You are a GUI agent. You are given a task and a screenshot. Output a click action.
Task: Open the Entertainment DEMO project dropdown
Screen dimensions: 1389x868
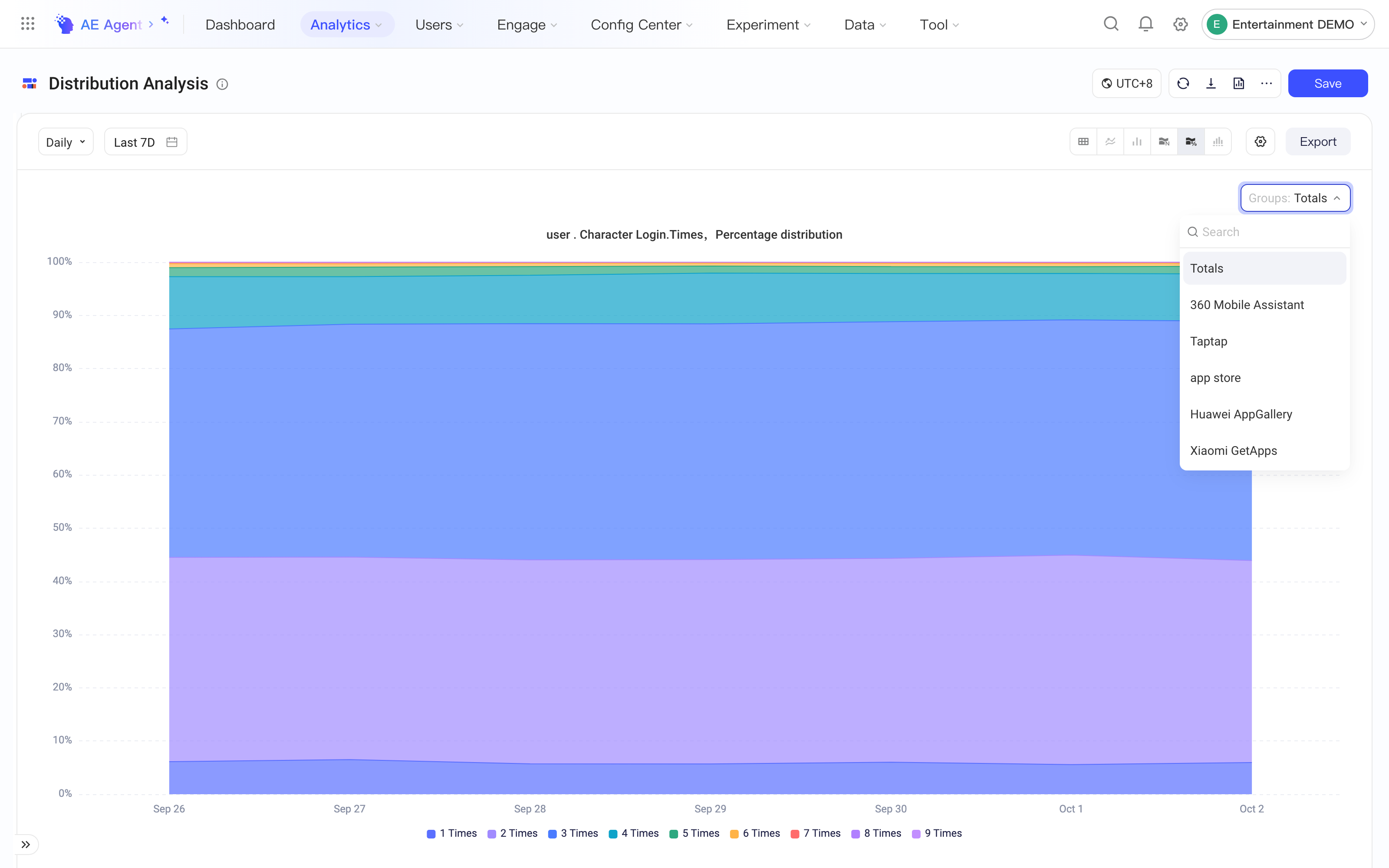click(x=1288, y=24)
